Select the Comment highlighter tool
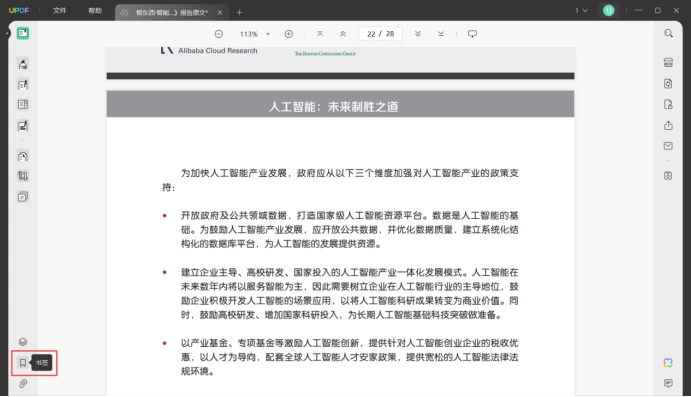This screenshot has height=397, width=691. pyautogui.click(x=23, y=64)
